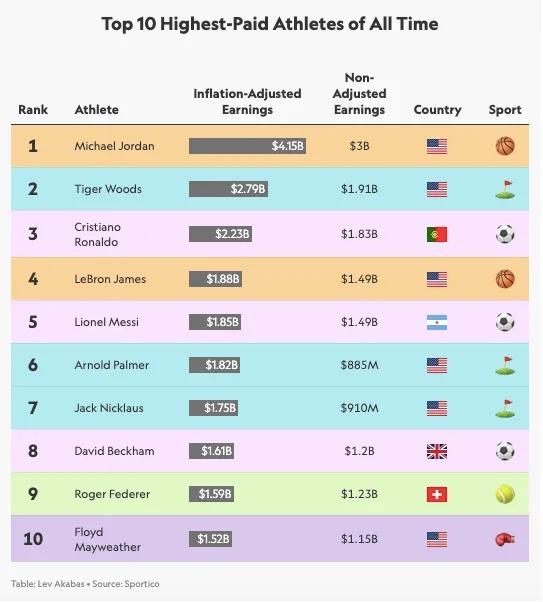Click the golf icon in Tiger Woods' row
Viewport: 543px width, 602px height.
pyautogui.click(x=505, y=189)
